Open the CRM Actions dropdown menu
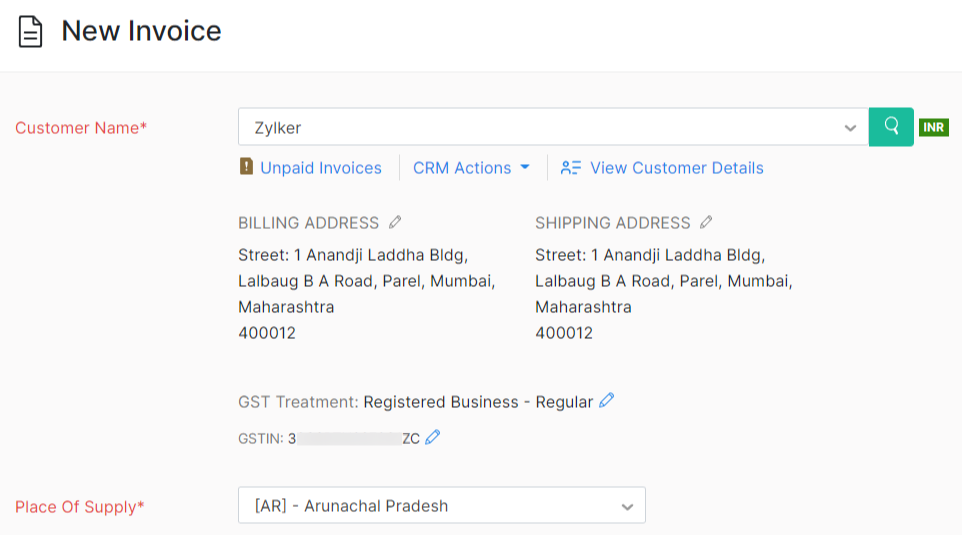This screenshot has width=962, height=535. point(471,168)
